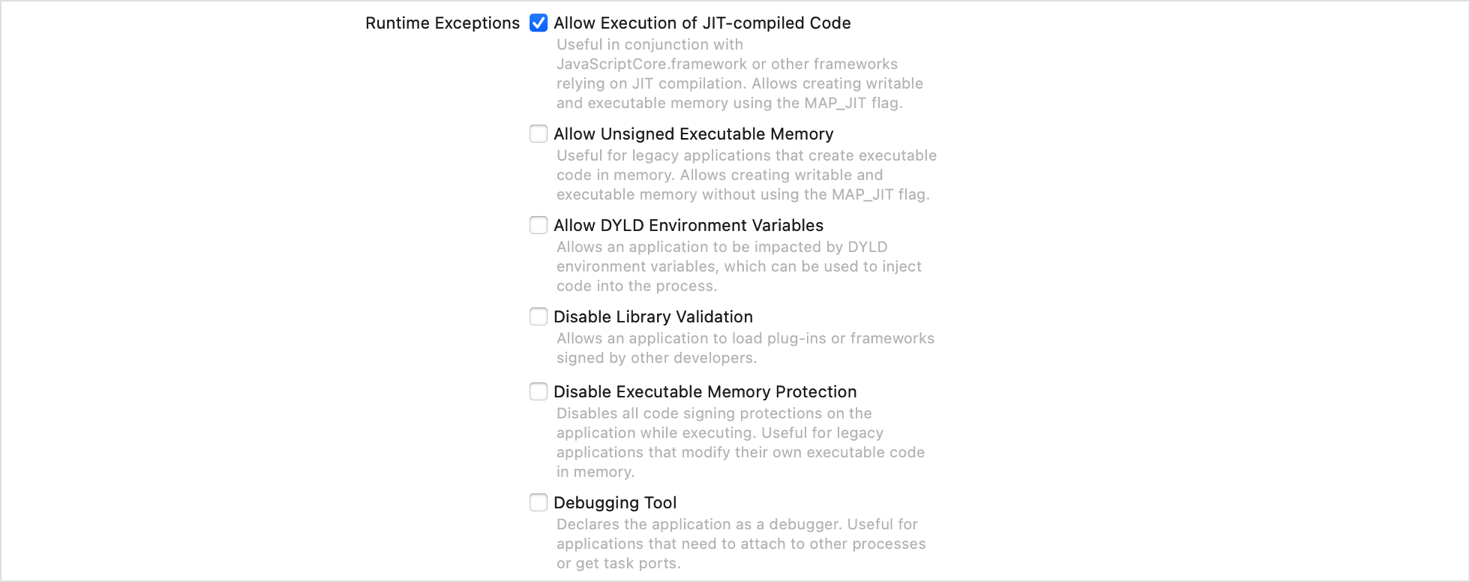Enable the Allow Unsigned Executable Memory checkbox
Screen dimensions: 1470x582
538,134
